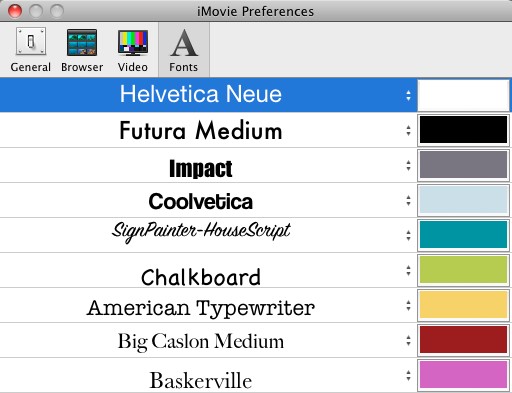Select the Futura Medium font name
This screenshot has width=512, height=393.
point(201,130)
